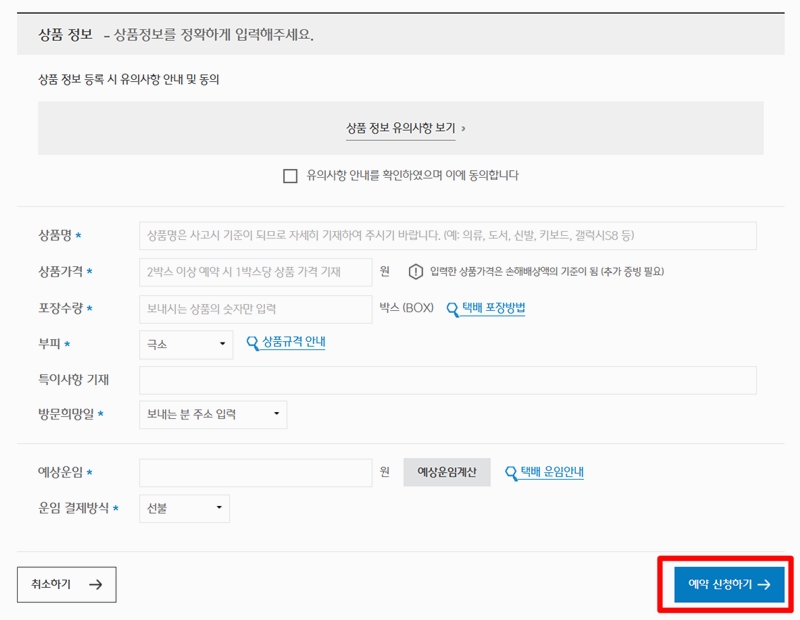
Task: Focus the 상품가격 input field
Action: [256, 272]
